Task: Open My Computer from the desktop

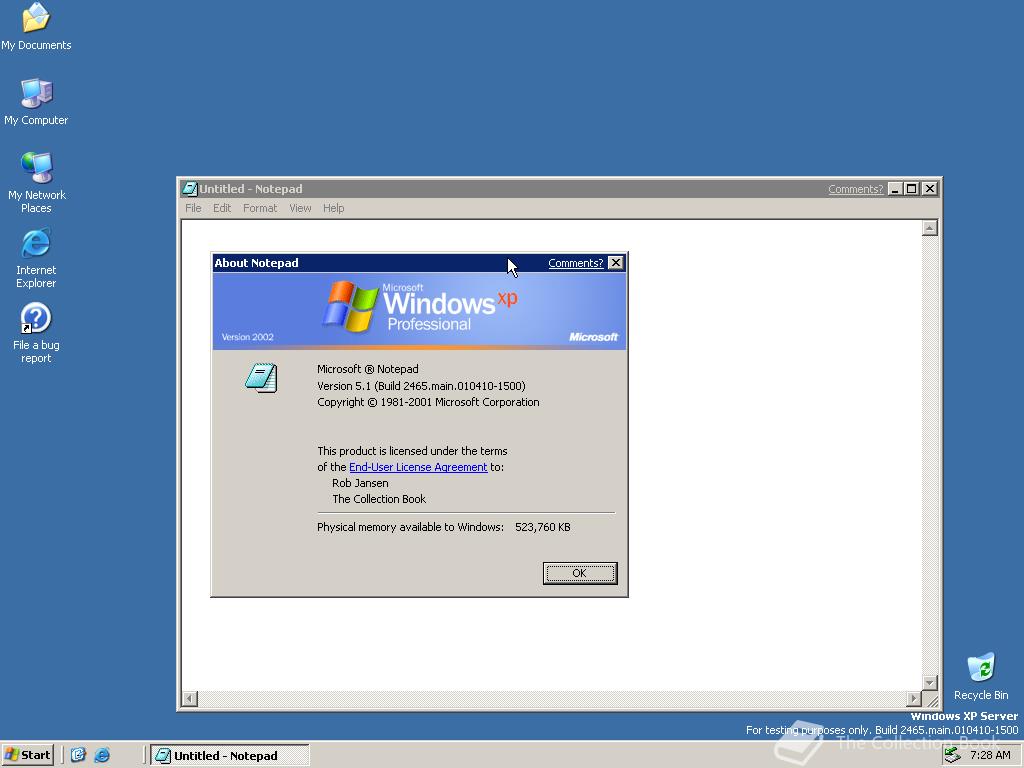Action: (x=36, y=95)
